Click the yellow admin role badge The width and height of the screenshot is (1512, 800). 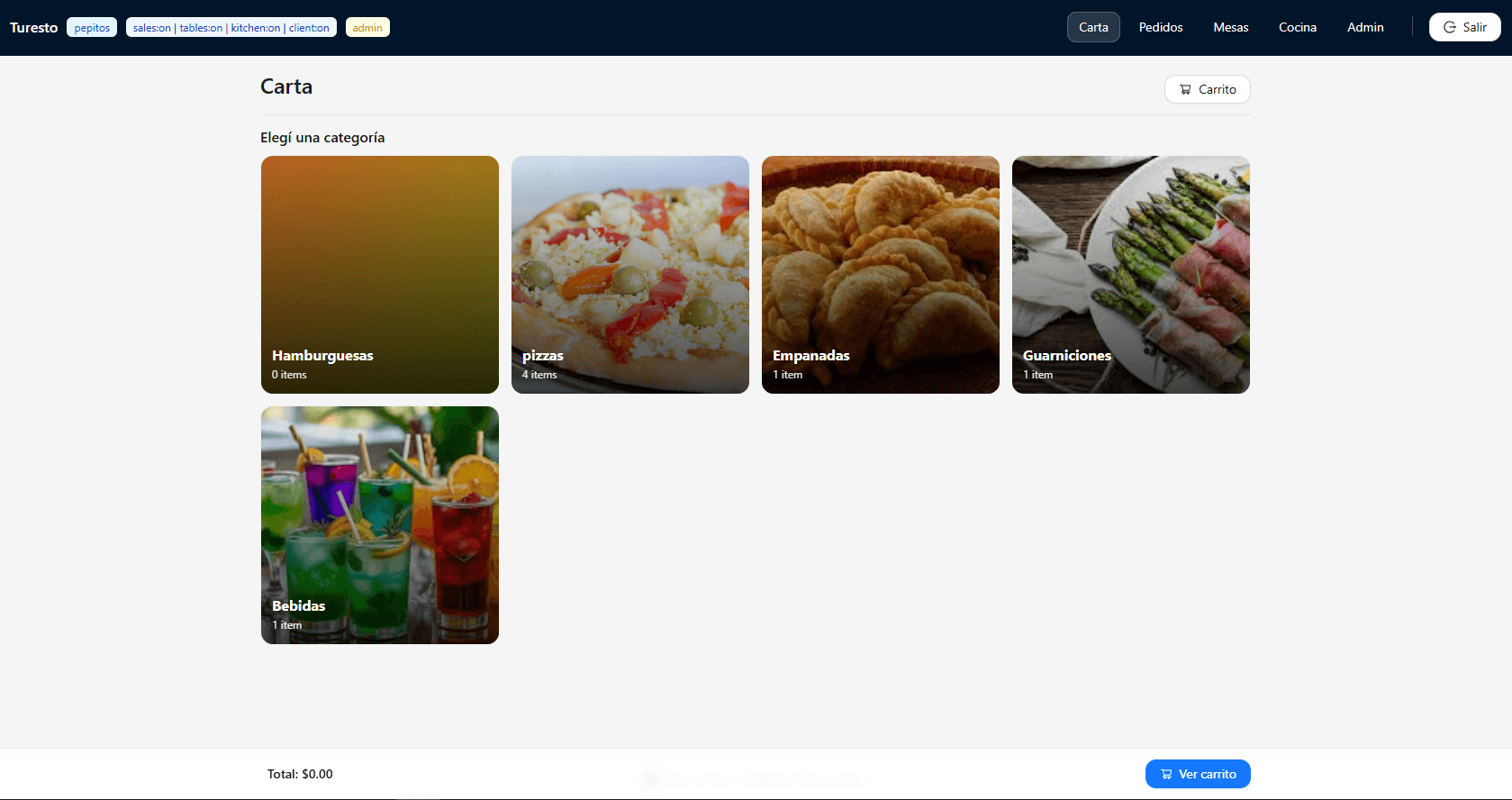(x=367, y=28)
